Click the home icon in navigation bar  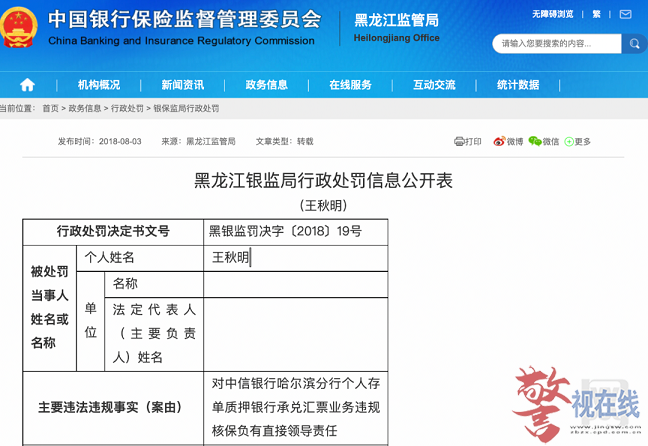[x=27, y=85]
